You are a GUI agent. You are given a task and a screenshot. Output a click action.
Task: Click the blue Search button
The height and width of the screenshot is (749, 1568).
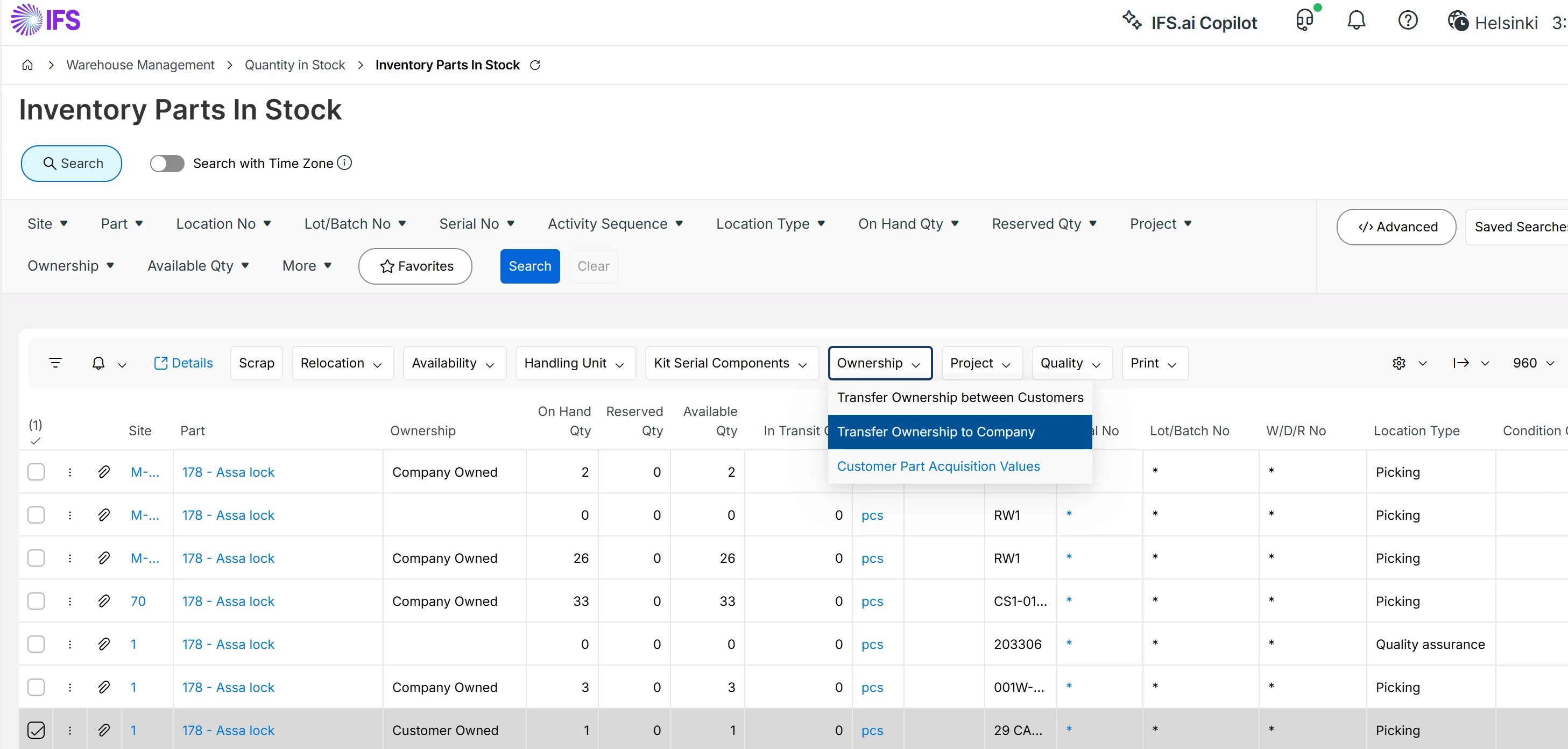click(529, 266)
